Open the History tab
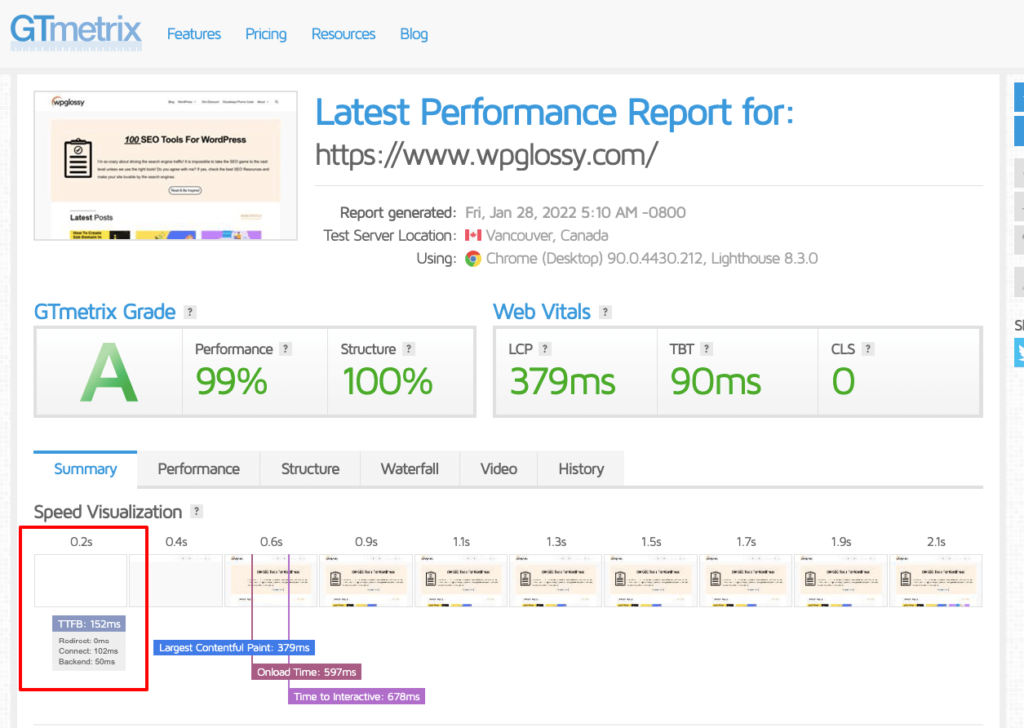This screenshot has height=728, width=1024. [581, 469]
